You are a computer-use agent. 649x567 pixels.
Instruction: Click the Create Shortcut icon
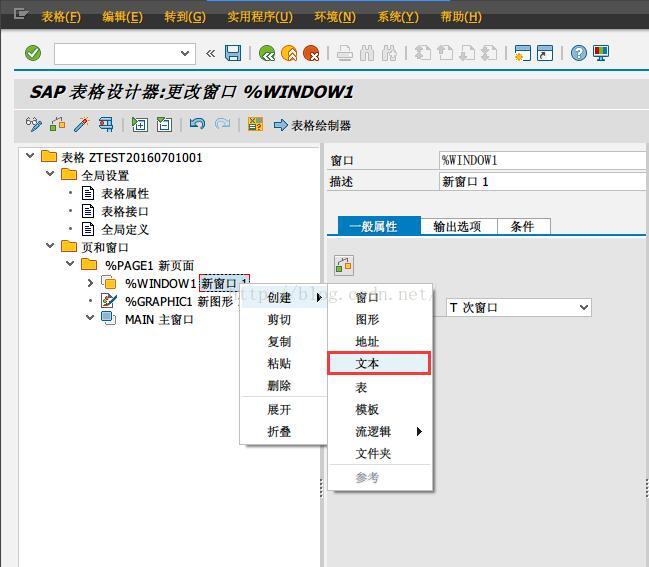point(545,53)
